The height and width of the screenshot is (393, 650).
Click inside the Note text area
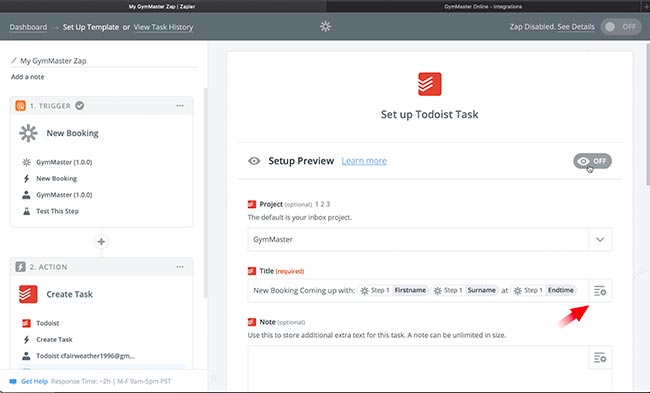click(418, 368)
